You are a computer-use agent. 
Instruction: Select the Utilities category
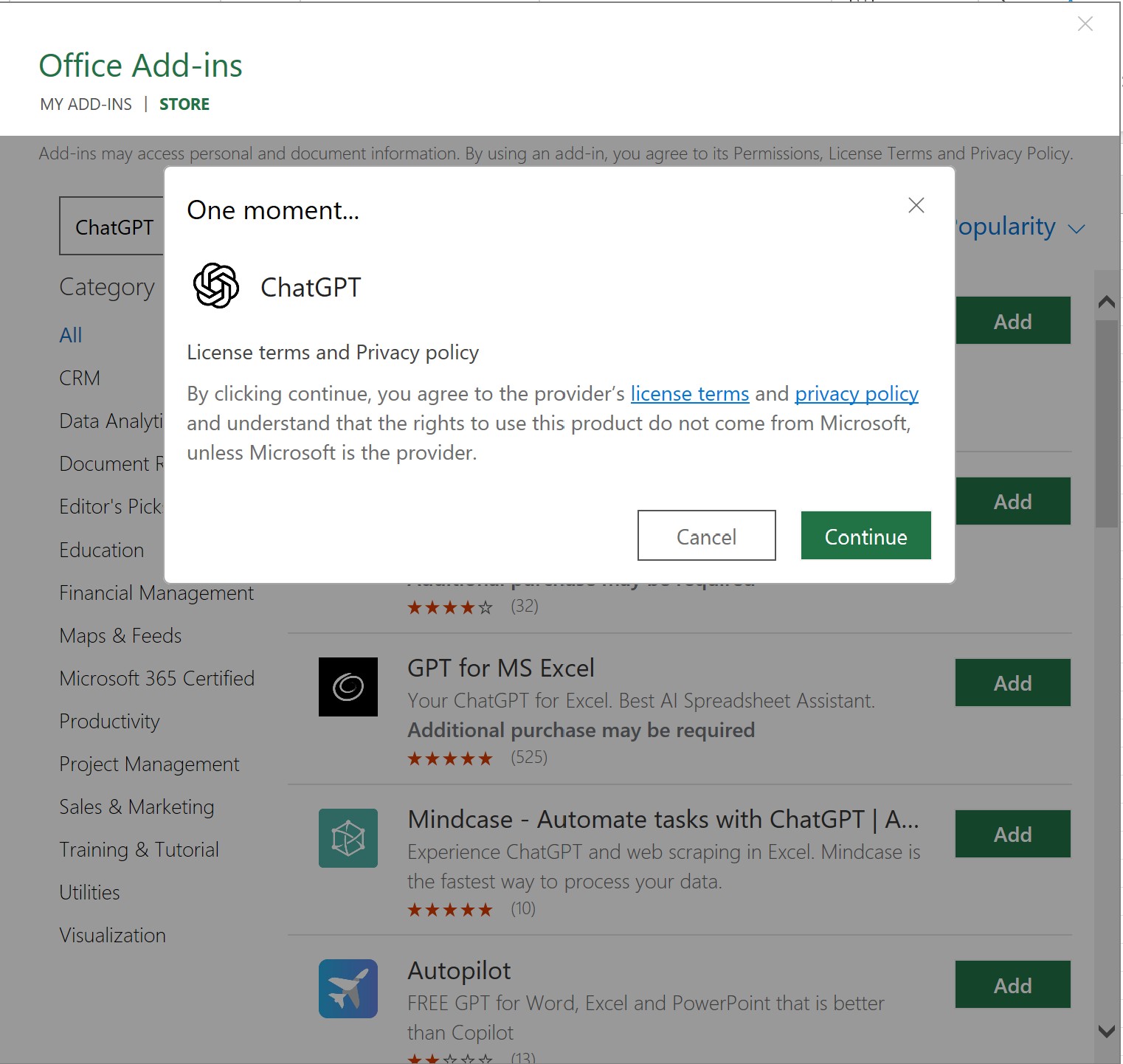tap(89, 892)
